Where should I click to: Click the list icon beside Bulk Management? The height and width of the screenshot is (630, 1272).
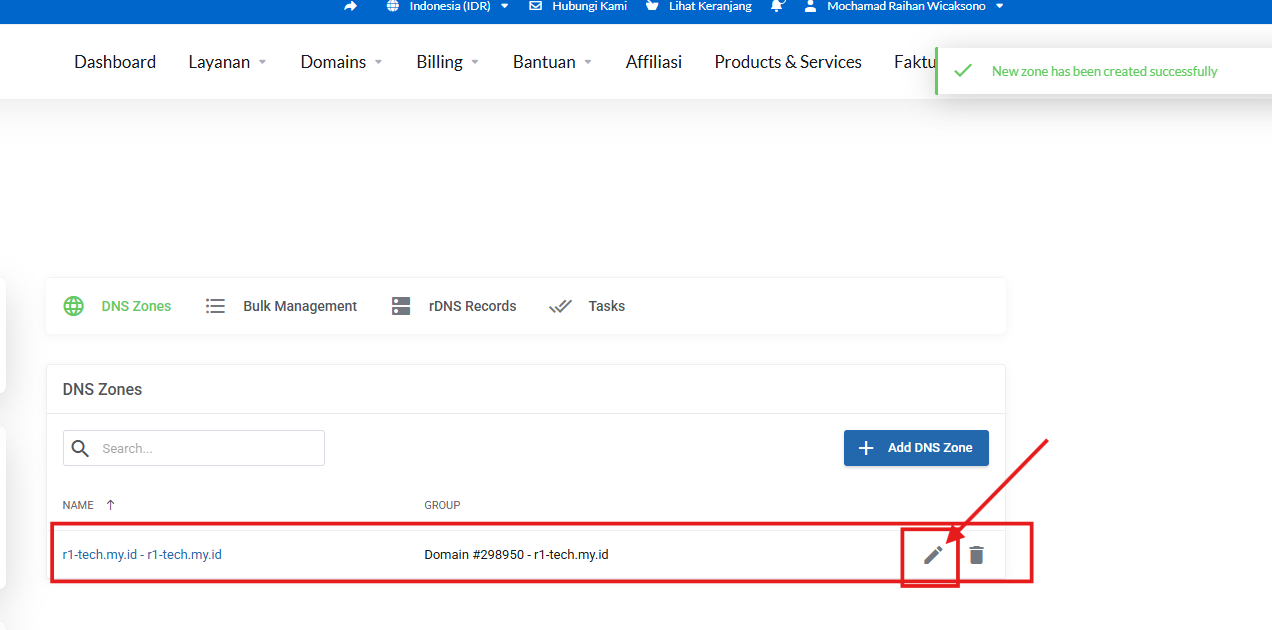coord(215,306)
